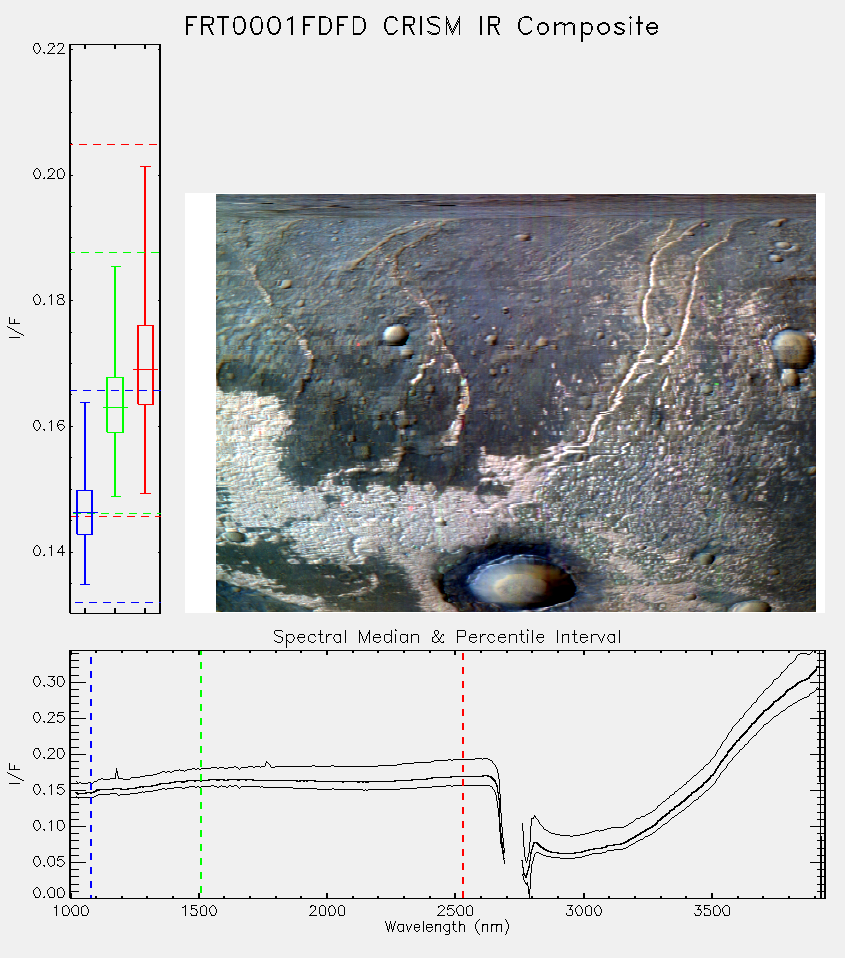Click the red upper dashed limit line in the box plot
The width and height of the screenshot is (845, 958).
coord(115,145)
